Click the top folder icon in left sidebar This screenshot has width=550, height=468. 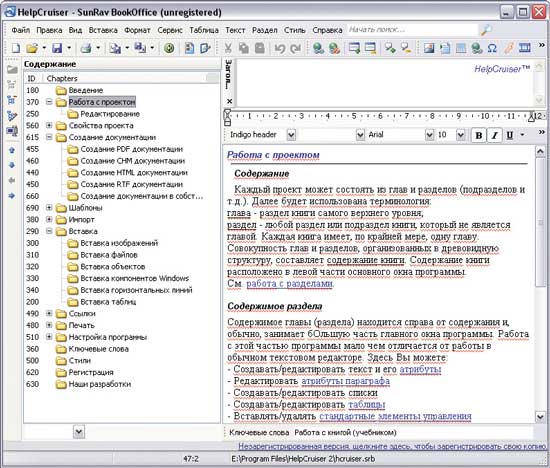tap(12, 69)
